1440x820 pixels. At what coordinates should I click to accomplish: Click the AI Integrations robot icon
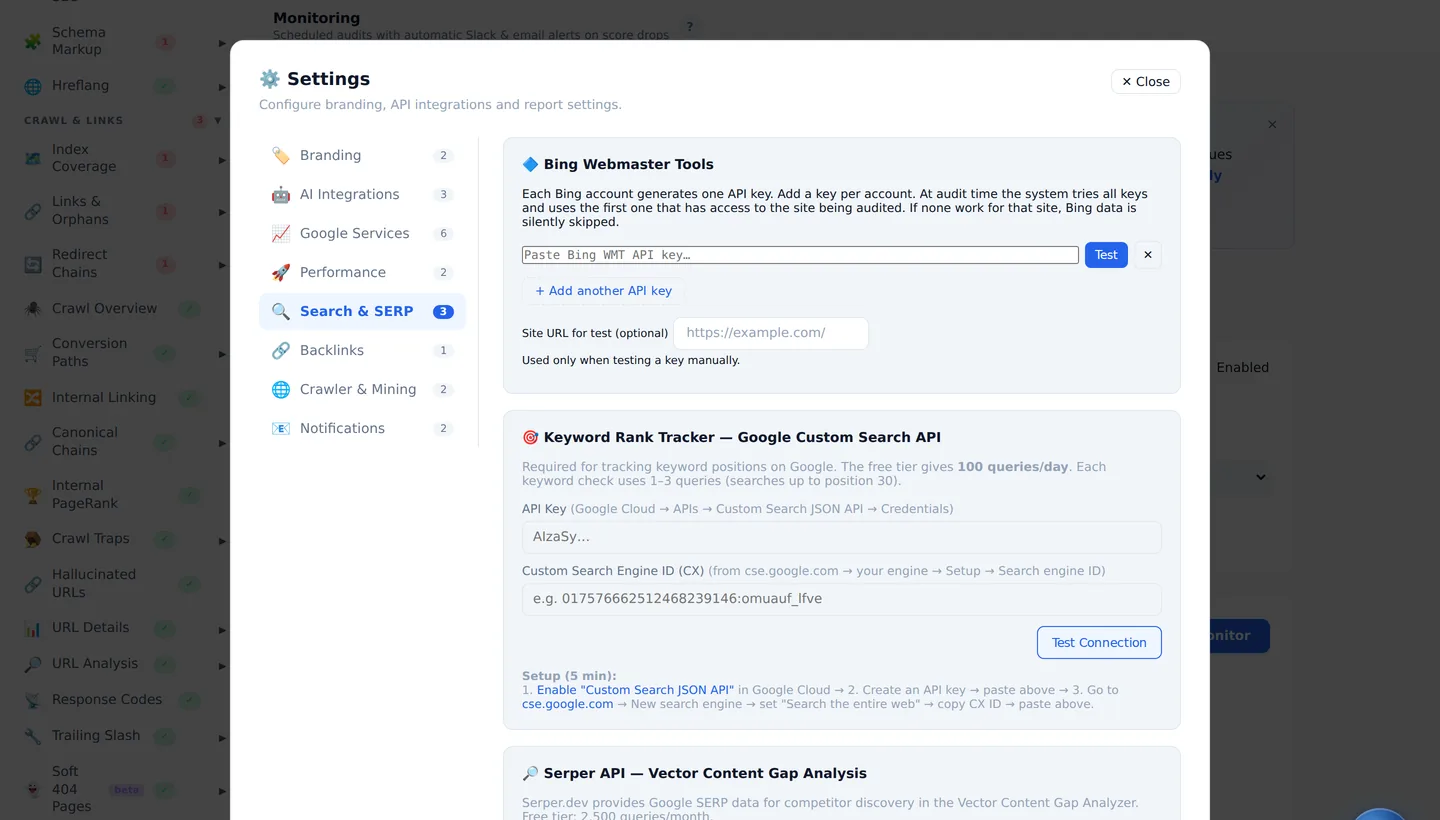281,194
